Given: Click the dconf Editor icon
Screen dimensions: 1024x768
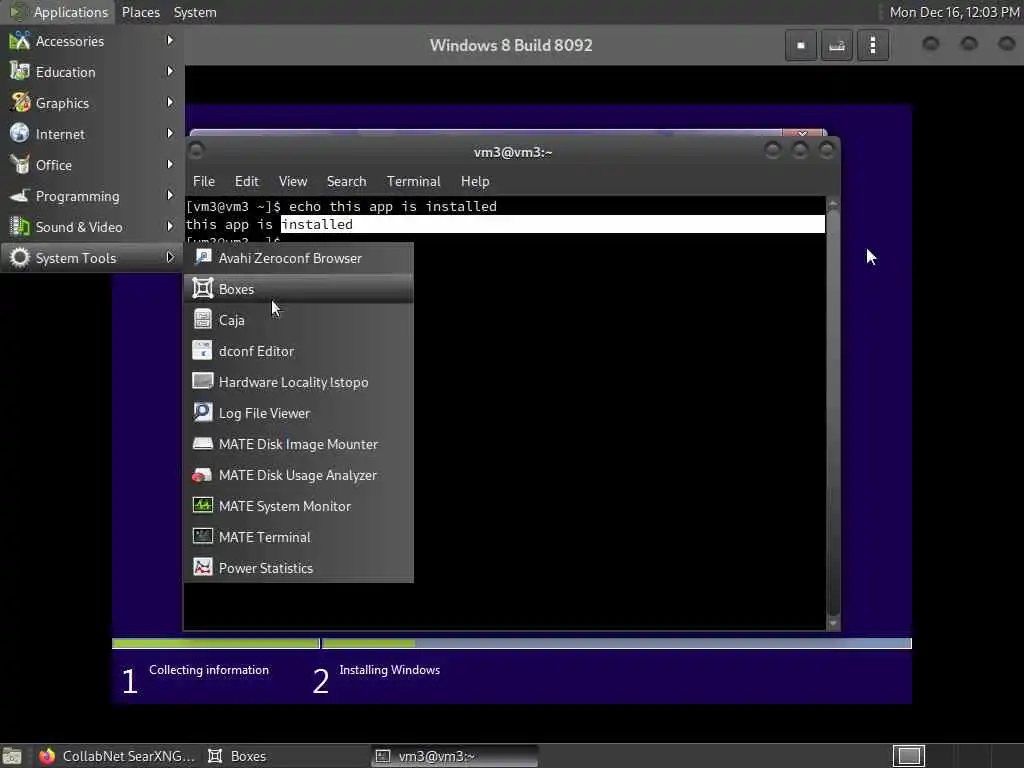Looking at the screenshot, I should (202, 351).
